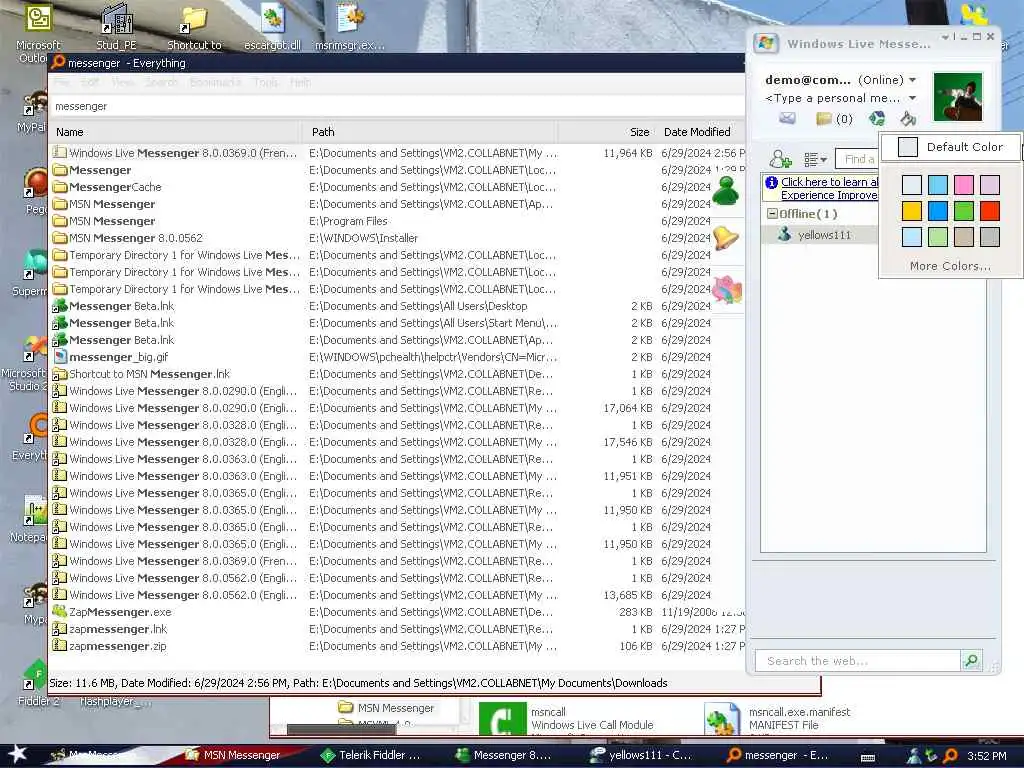Screen dimensions: 1024x768
Task: Select the messenger_big.gif file row
Action: pyautogui.click(x=397, y=357)
